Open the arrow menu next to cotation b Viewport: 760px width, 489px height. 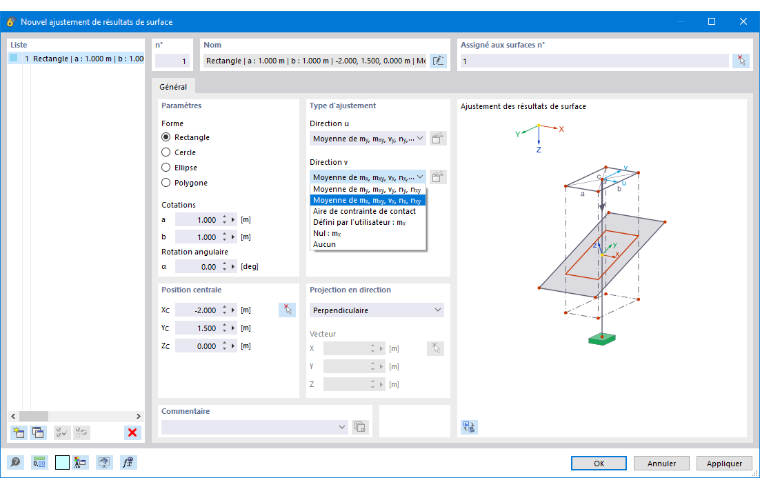[233, 237]
